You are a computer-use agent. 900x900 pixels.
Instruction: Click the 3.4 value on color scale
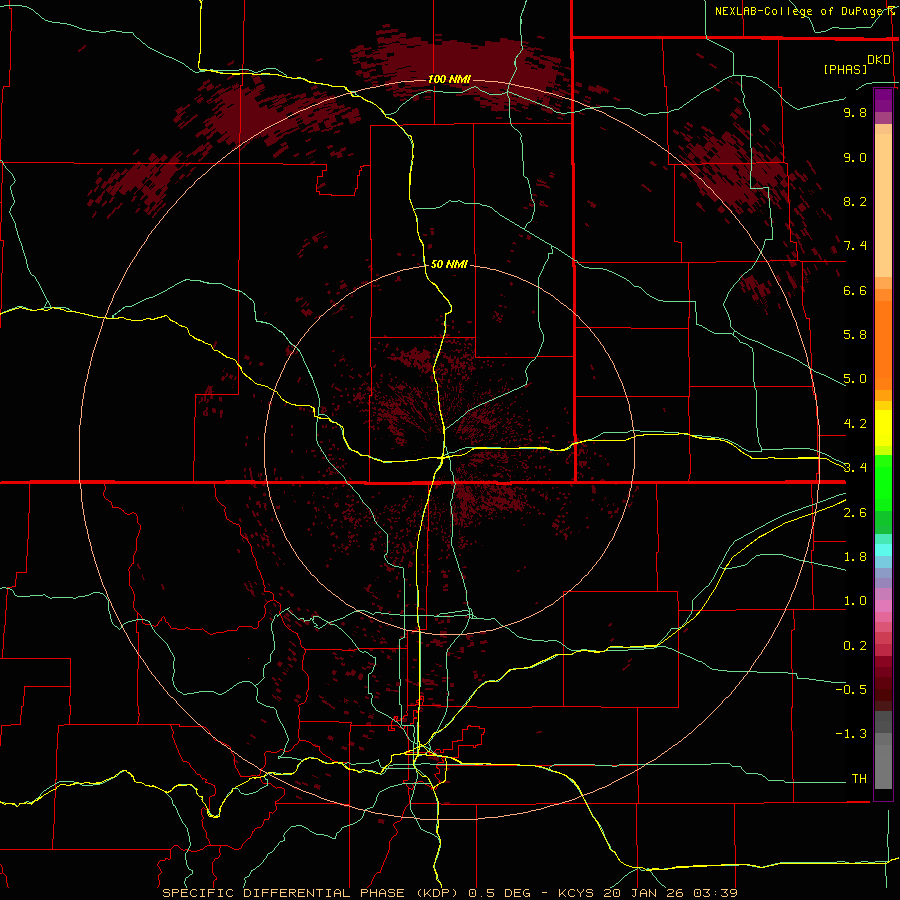point(855,468)
